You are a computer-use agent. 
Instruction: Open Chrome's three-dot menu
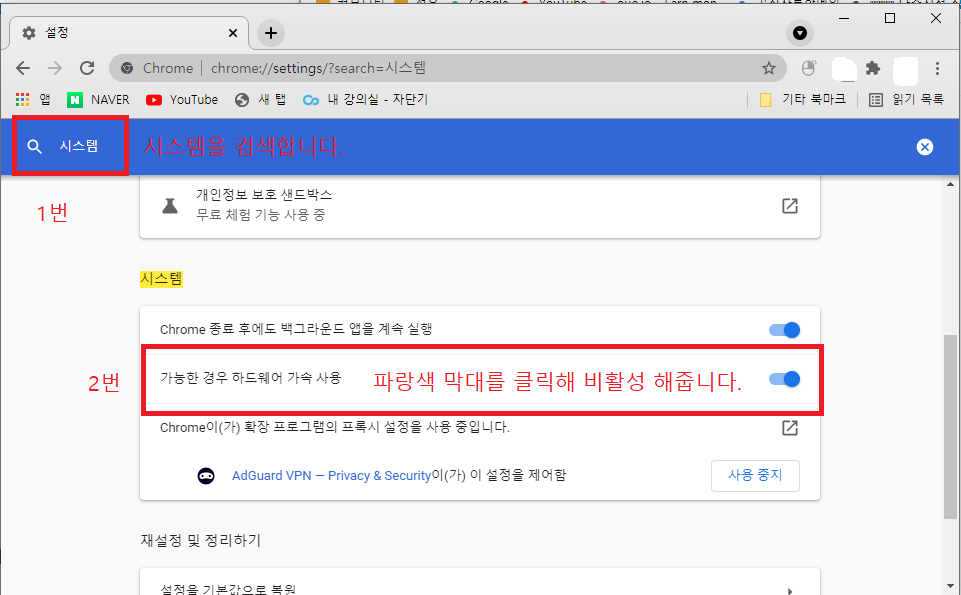[937, 68]
